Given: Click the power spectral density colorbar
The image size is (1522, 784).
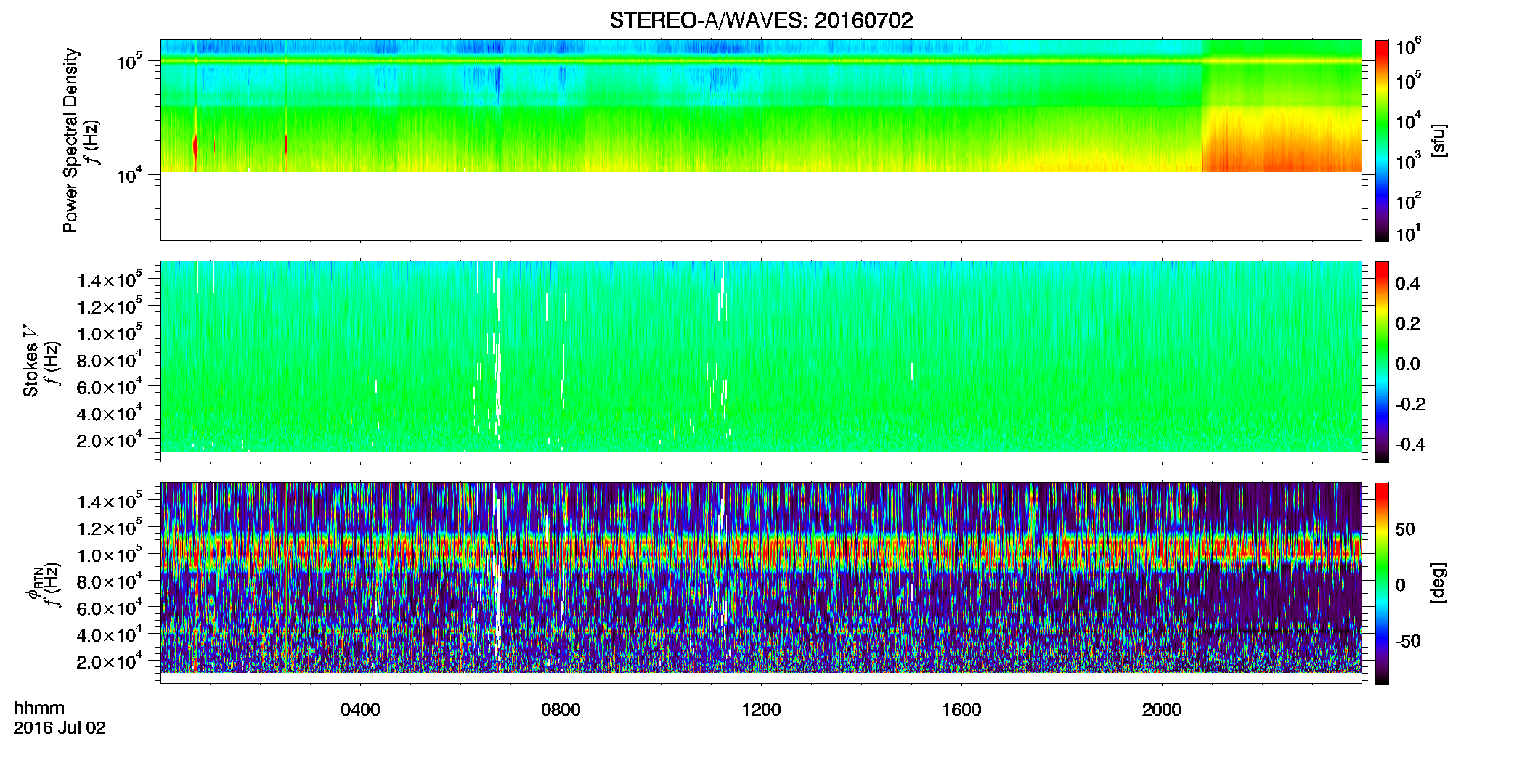Looking at the screenshot, I should [1382, 140].
